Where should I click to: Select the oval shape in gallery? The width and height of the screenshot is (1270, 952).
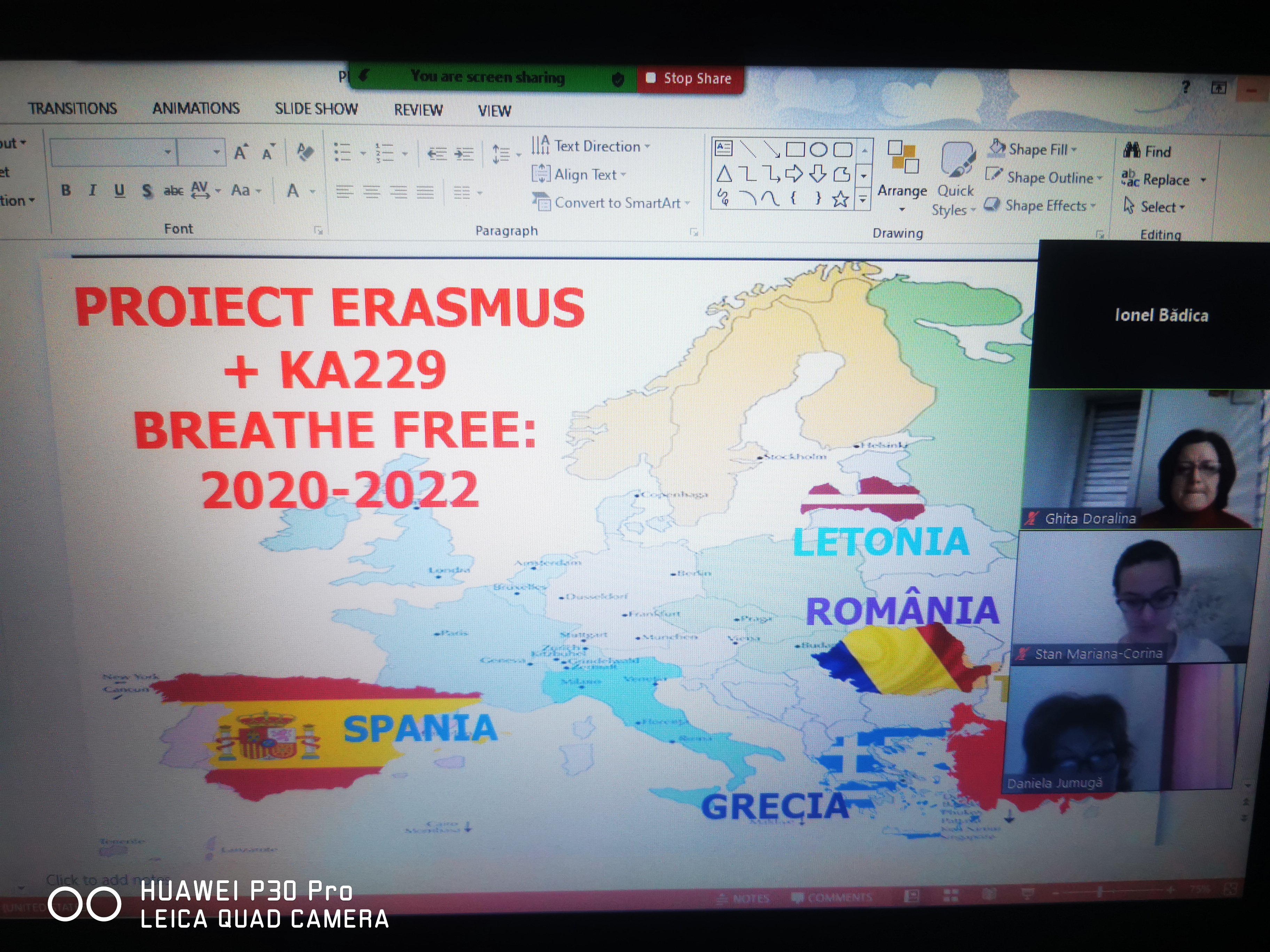818,150
